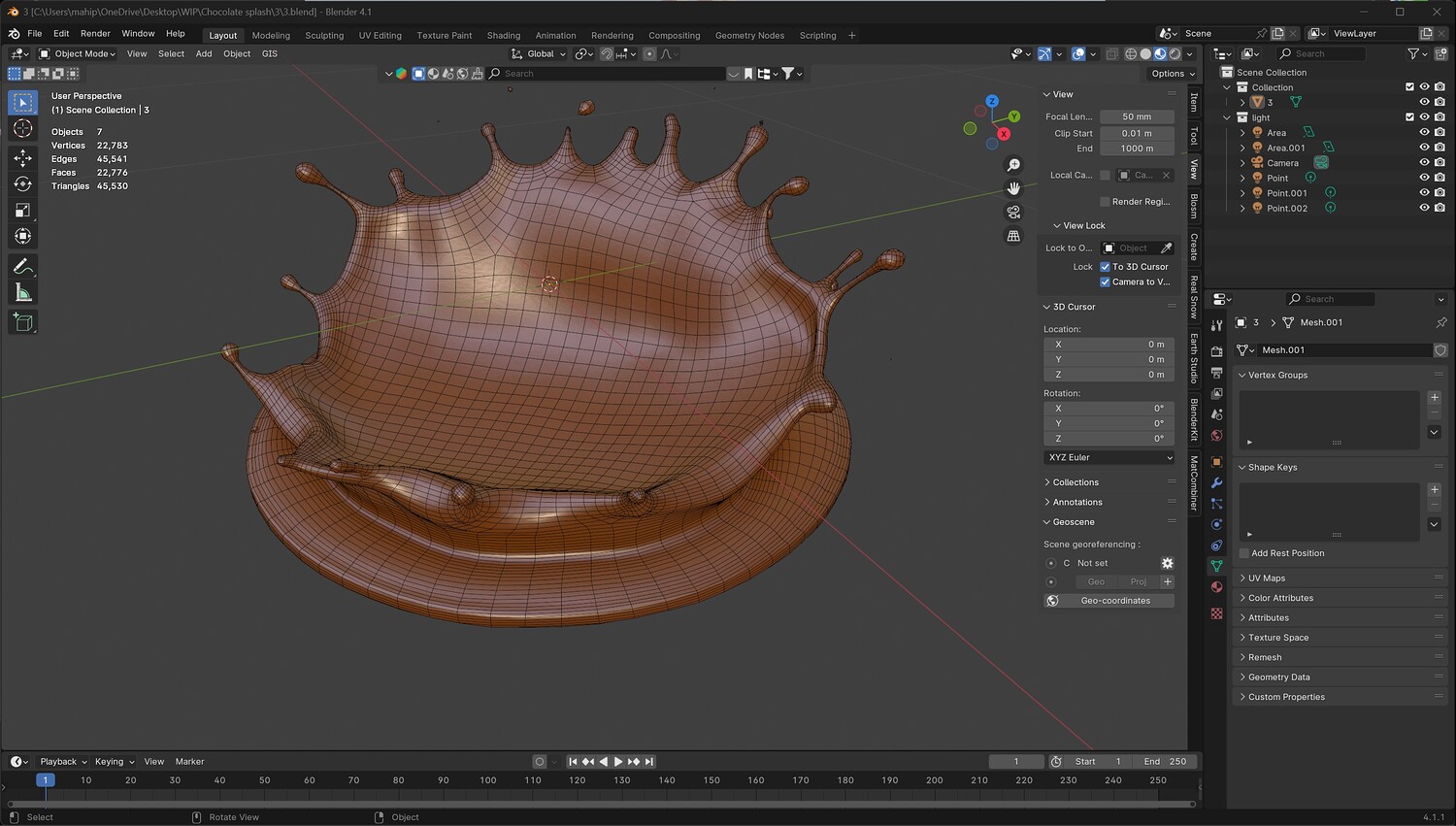The height and width of the screenshot is (826, 1456).
Task: Select the Move tool in toolbar
Action: (23, 157)
